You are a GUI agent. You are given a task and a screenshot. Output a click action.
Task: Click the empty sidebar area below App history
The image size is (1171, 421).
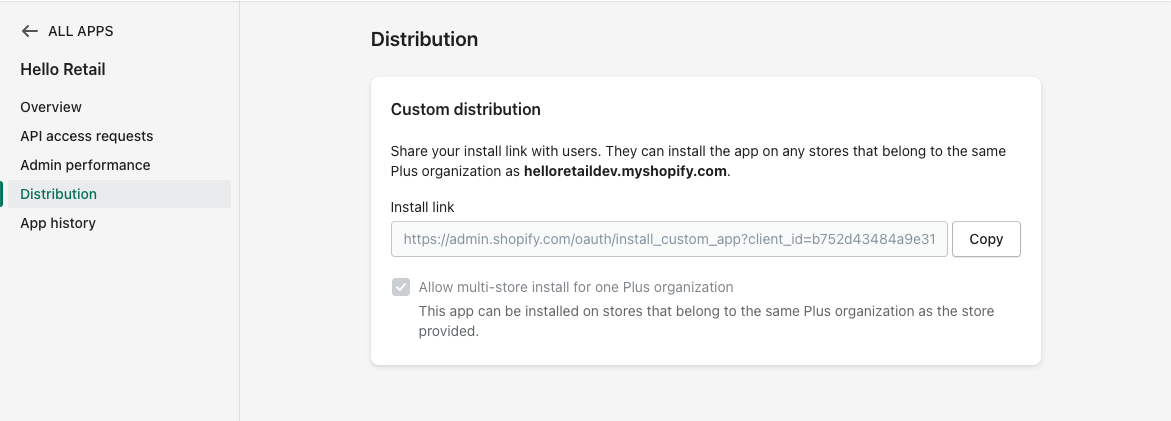[x=118, y=320]
